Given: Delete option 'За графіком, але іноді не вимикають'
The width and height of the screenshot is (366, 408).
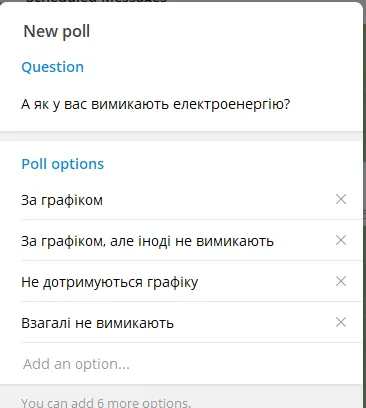Looking at the screenshot, I should pyautogui.click(x=341, y=240).
